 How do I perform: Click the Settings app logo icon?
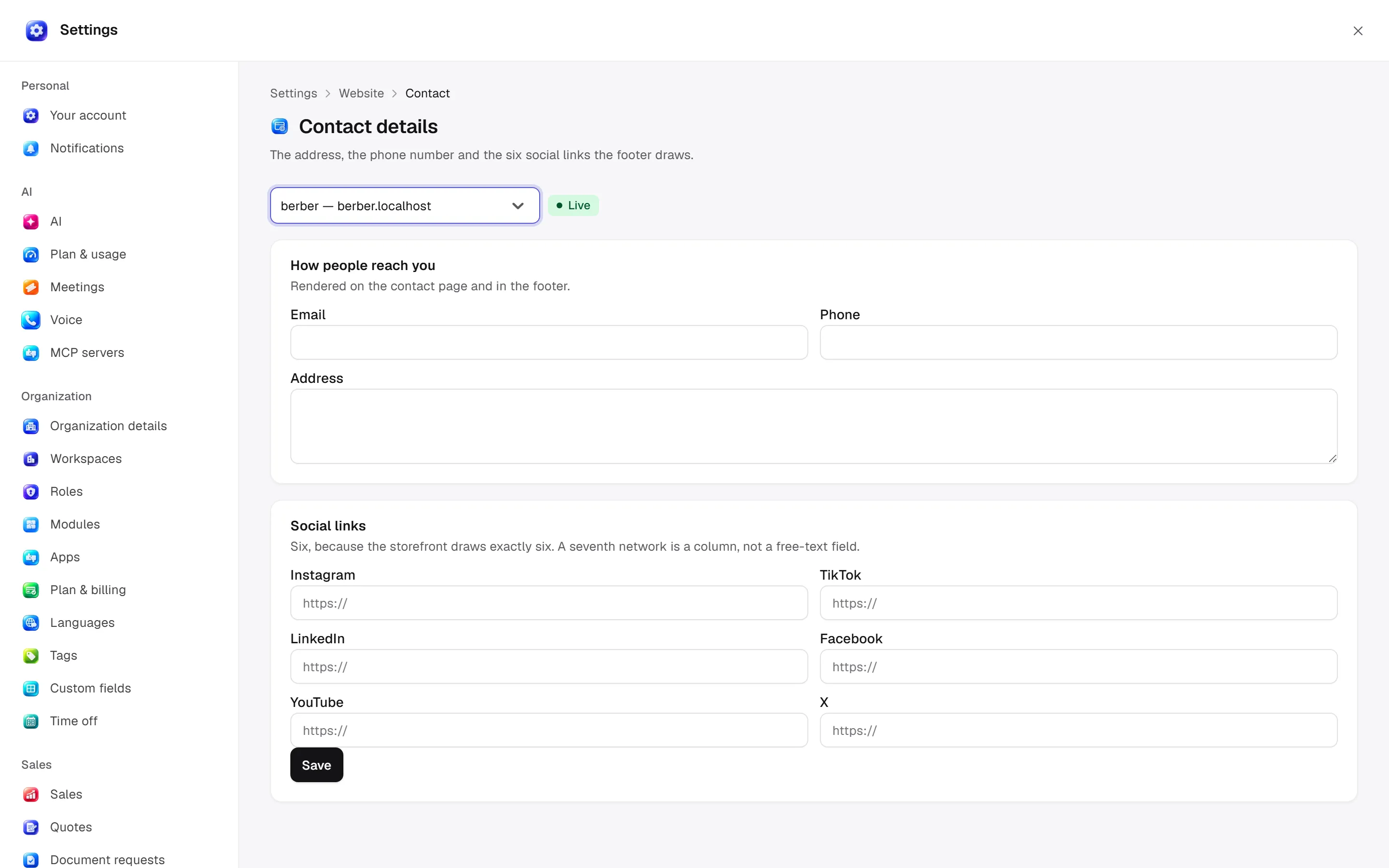36,30
